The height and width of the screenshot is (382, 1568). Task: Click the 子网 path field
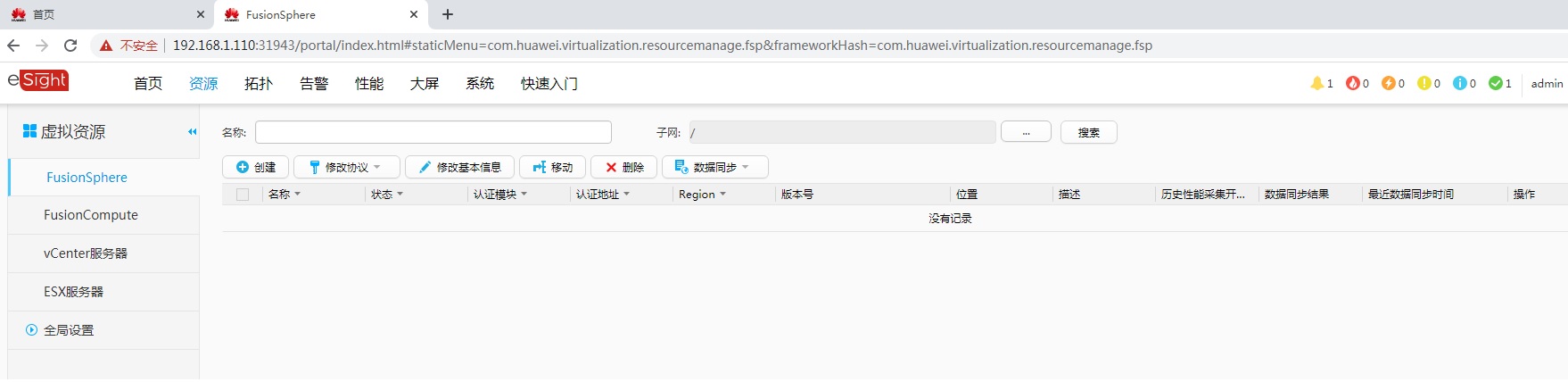(x=843, y=132)
